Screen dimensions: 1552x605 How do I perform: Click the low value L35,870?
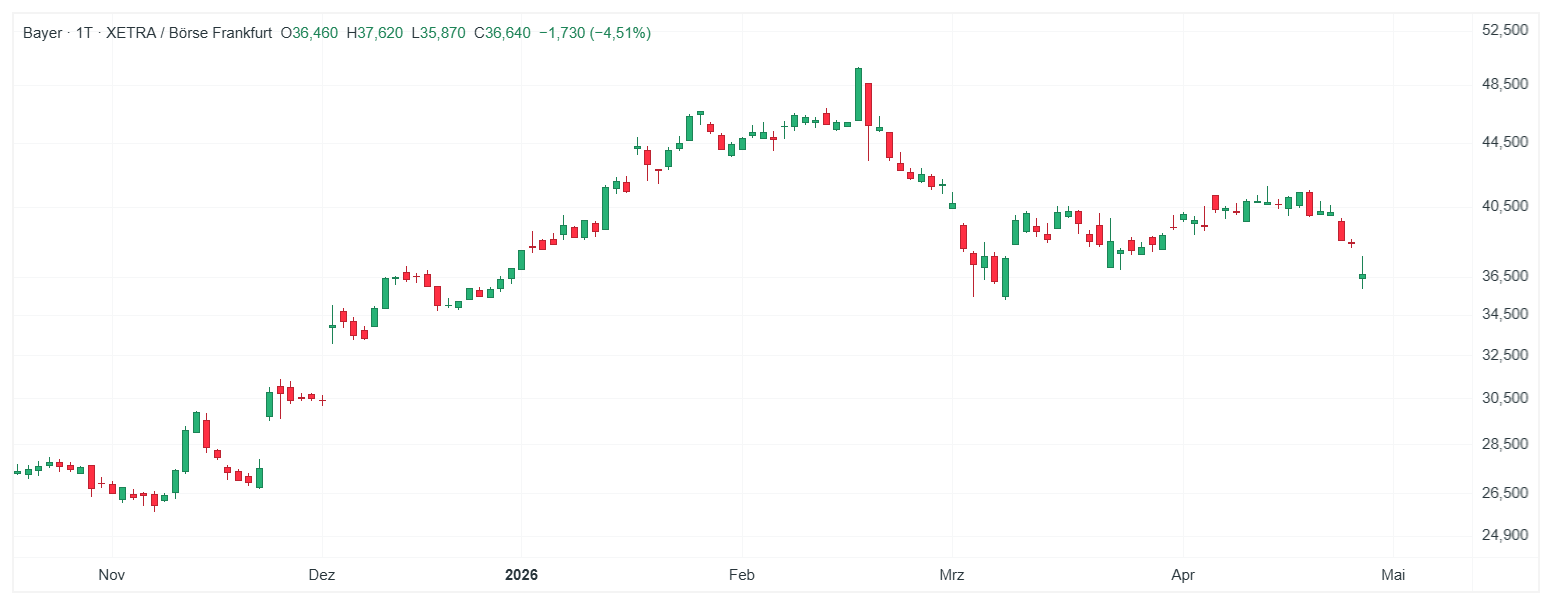[438, 33]
